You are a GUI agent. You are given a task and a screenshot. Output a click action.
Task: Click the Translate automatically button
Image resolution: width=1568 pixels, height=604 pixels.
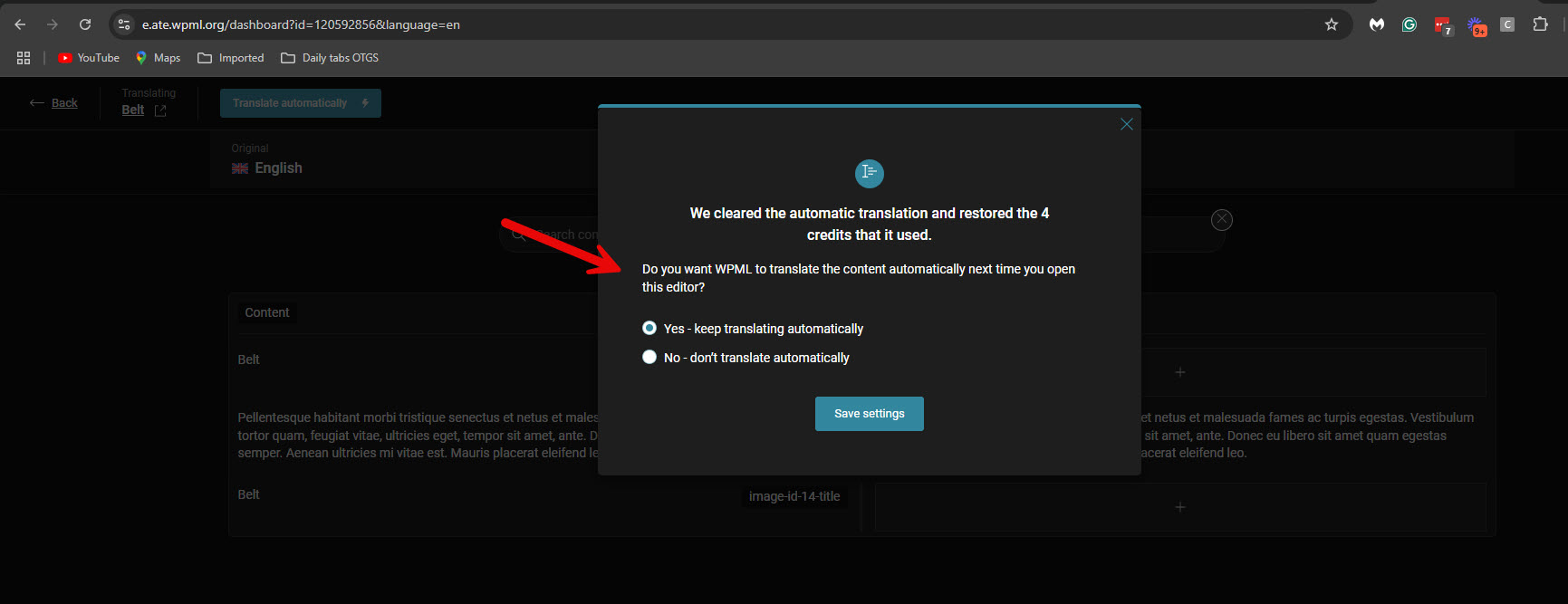pos(301,103)
